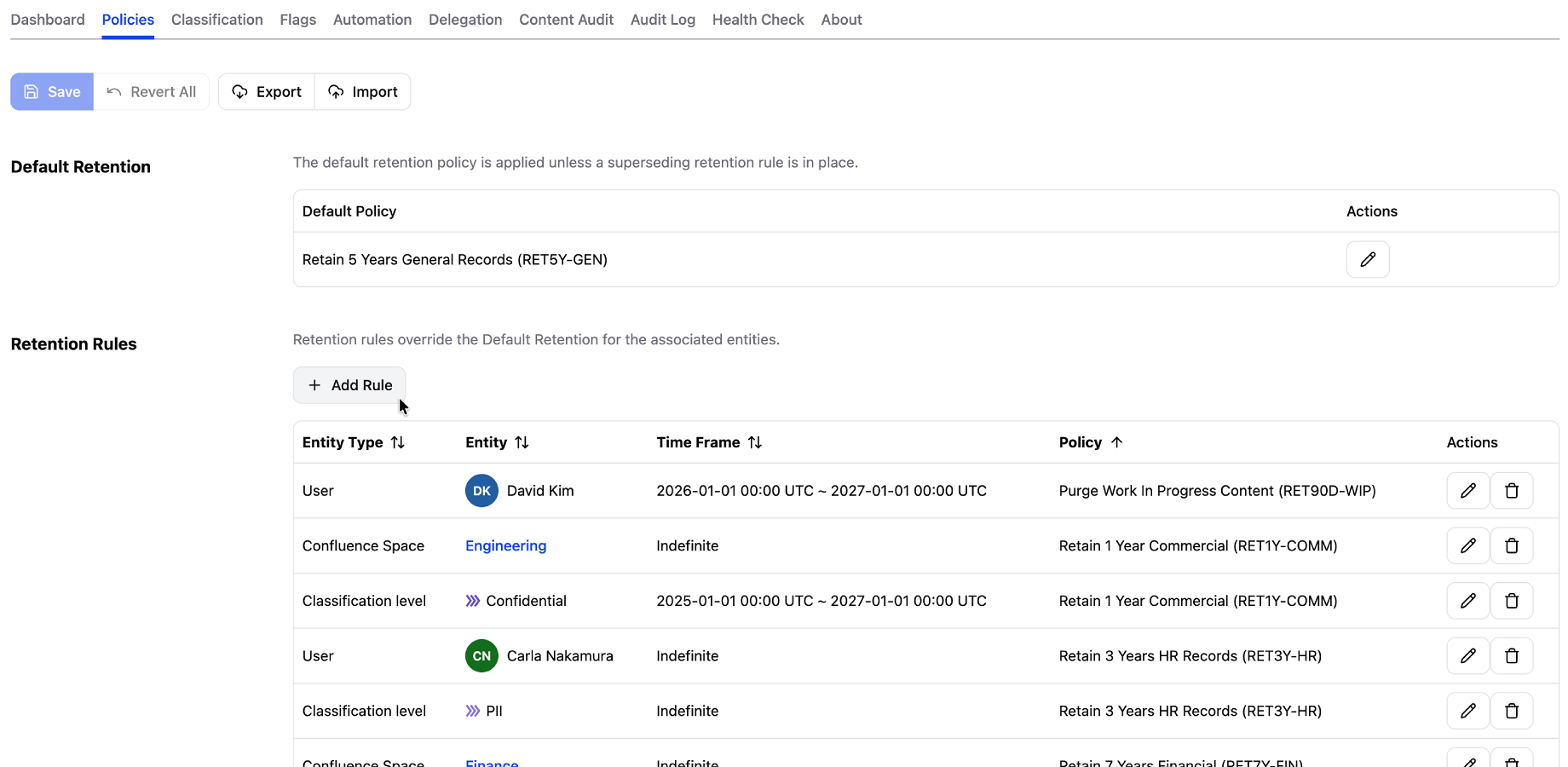The image size is (1568, 767).
Task: Open the About tab
Action: [x=841, y=20]
